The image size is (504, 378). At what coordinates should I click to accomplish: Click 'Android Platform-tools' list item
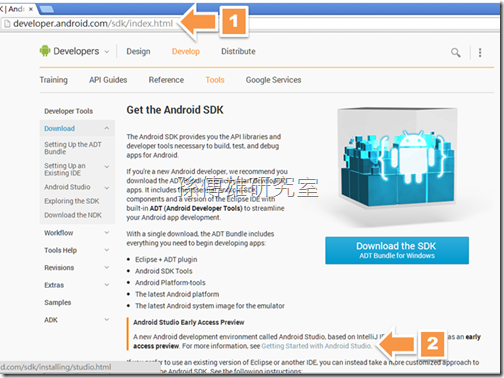[170, 283]
